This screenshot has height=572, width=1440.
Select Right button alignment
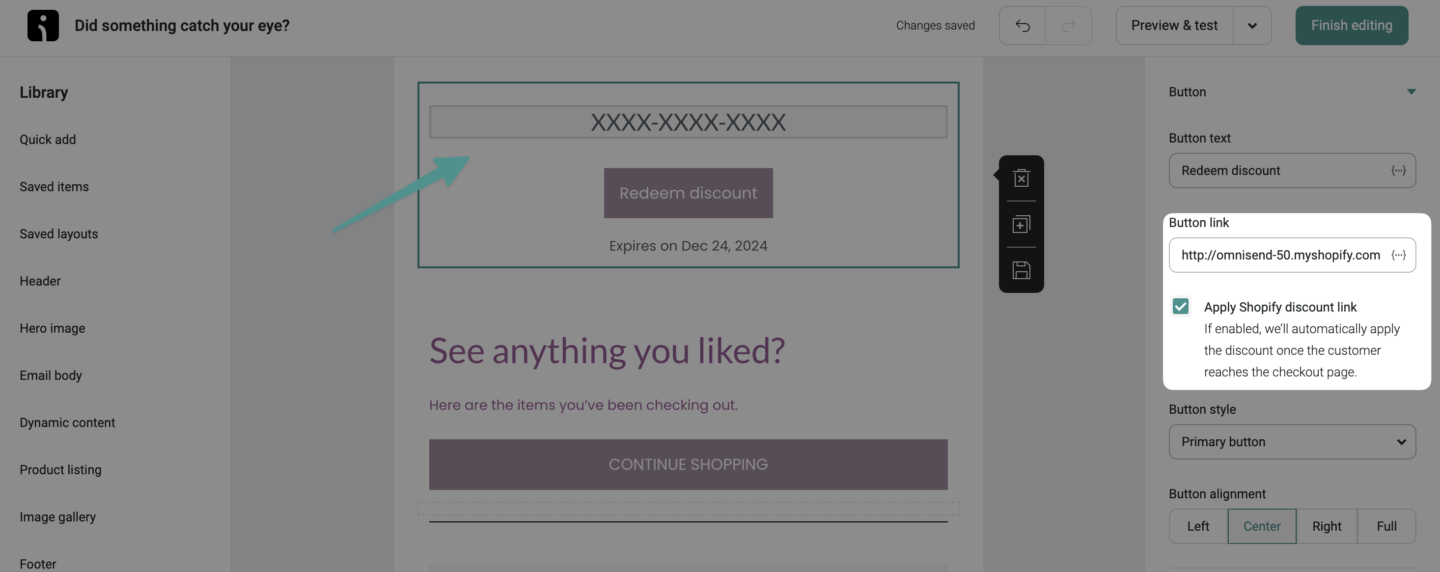[1327, 526]
